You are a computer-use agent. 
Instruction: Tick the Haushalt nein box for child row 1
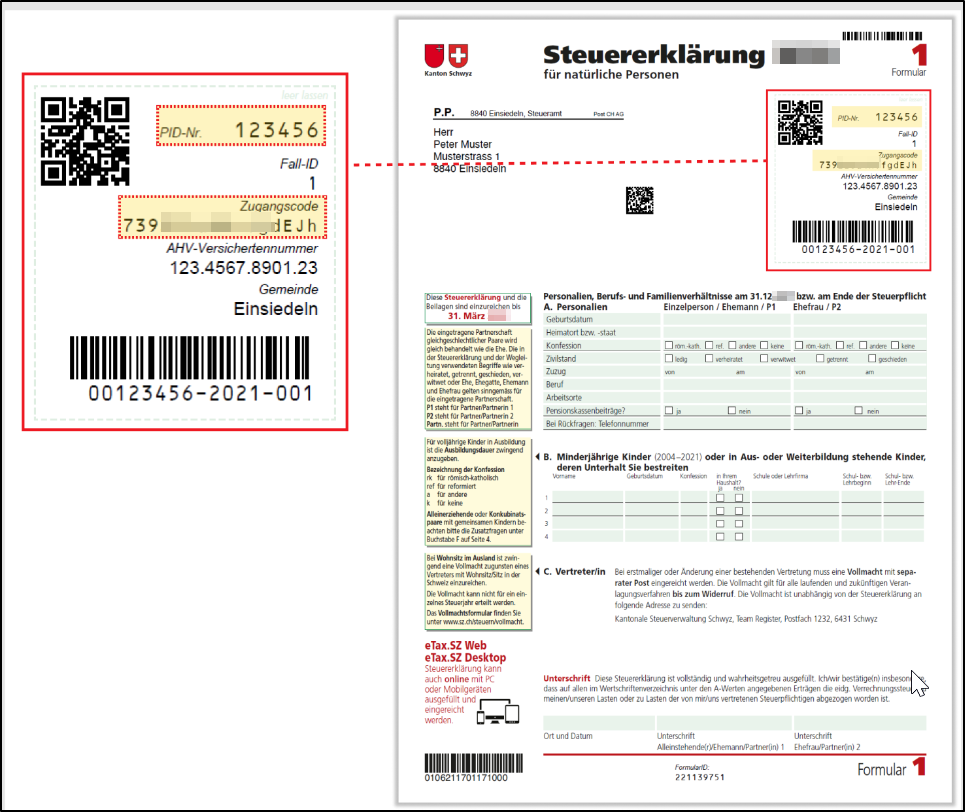[x=739, y=497]
